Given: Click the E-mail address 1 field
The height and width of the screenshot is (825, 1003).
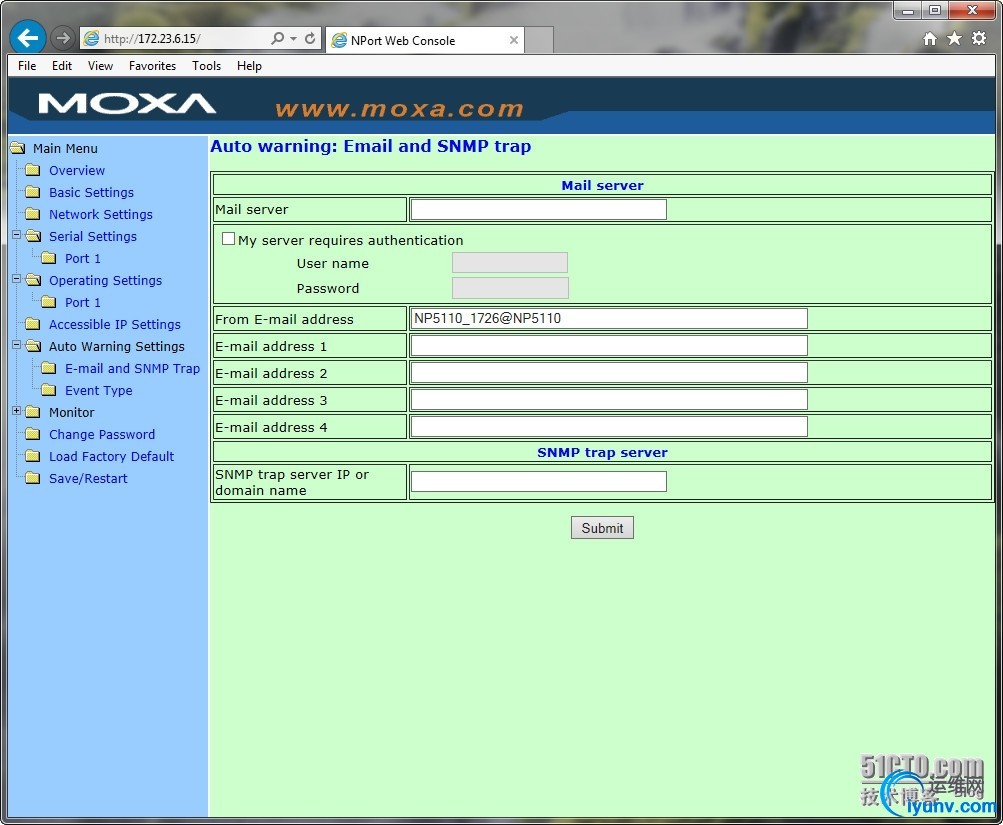Looking at the screenshot, I should 609,345.
